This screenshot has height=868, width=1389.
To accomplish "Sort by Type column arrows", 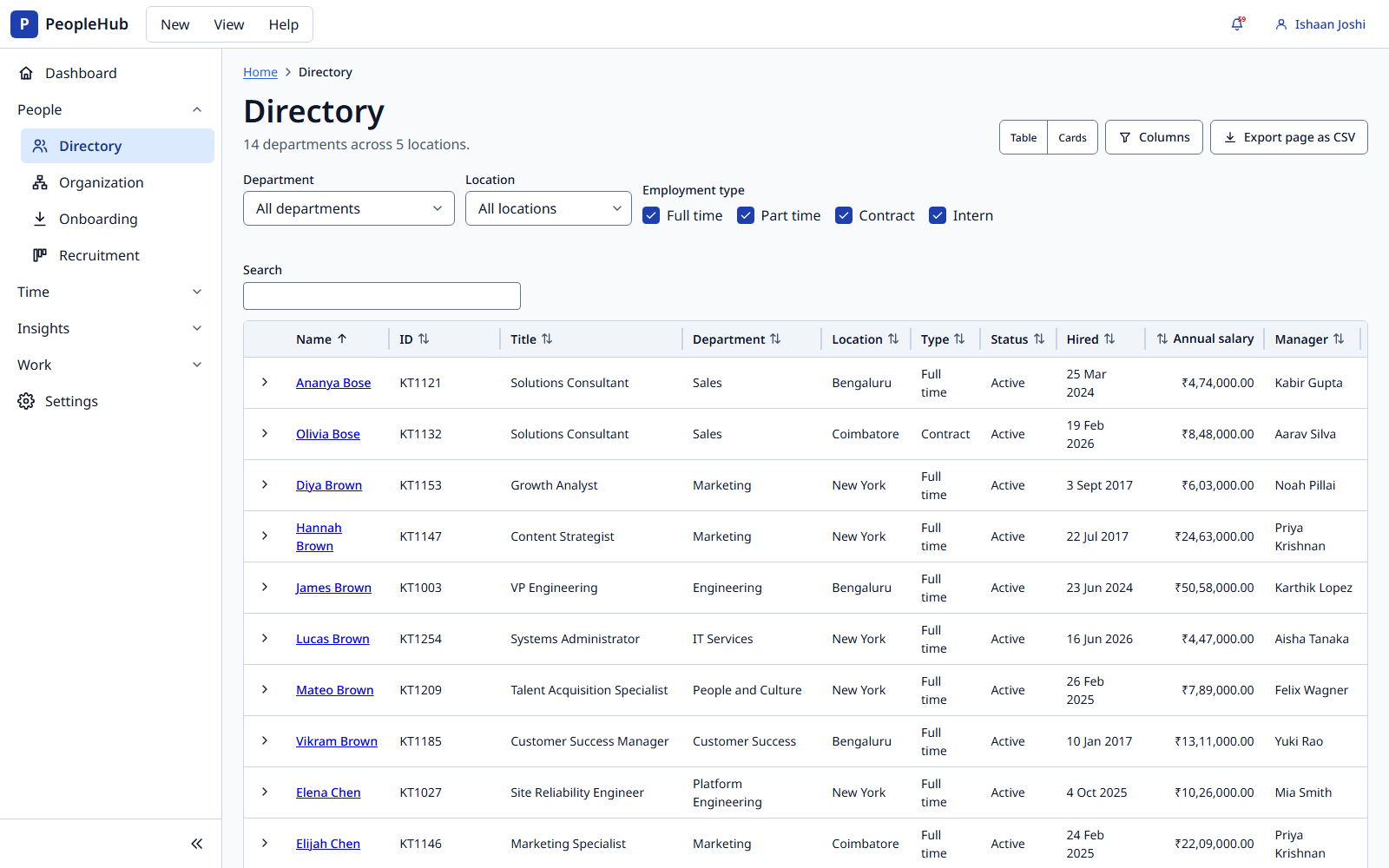I will point(959,339).
